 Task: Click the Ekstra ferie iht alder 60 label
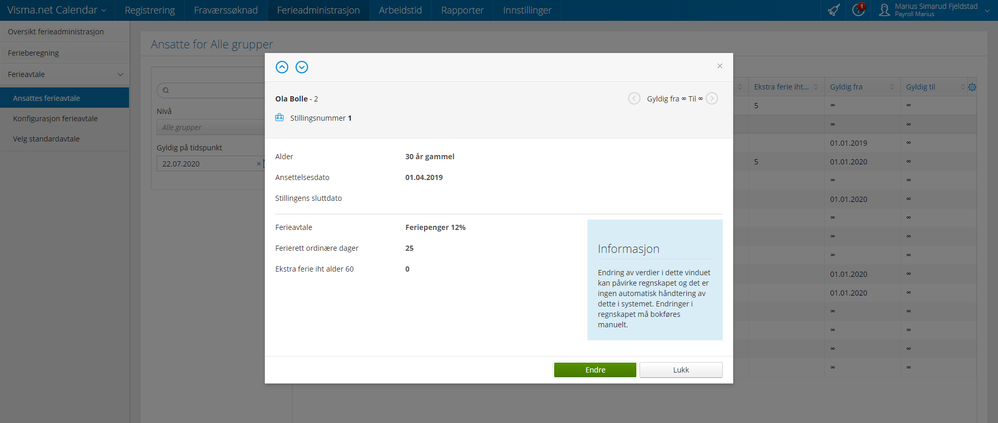pos(314,269)
